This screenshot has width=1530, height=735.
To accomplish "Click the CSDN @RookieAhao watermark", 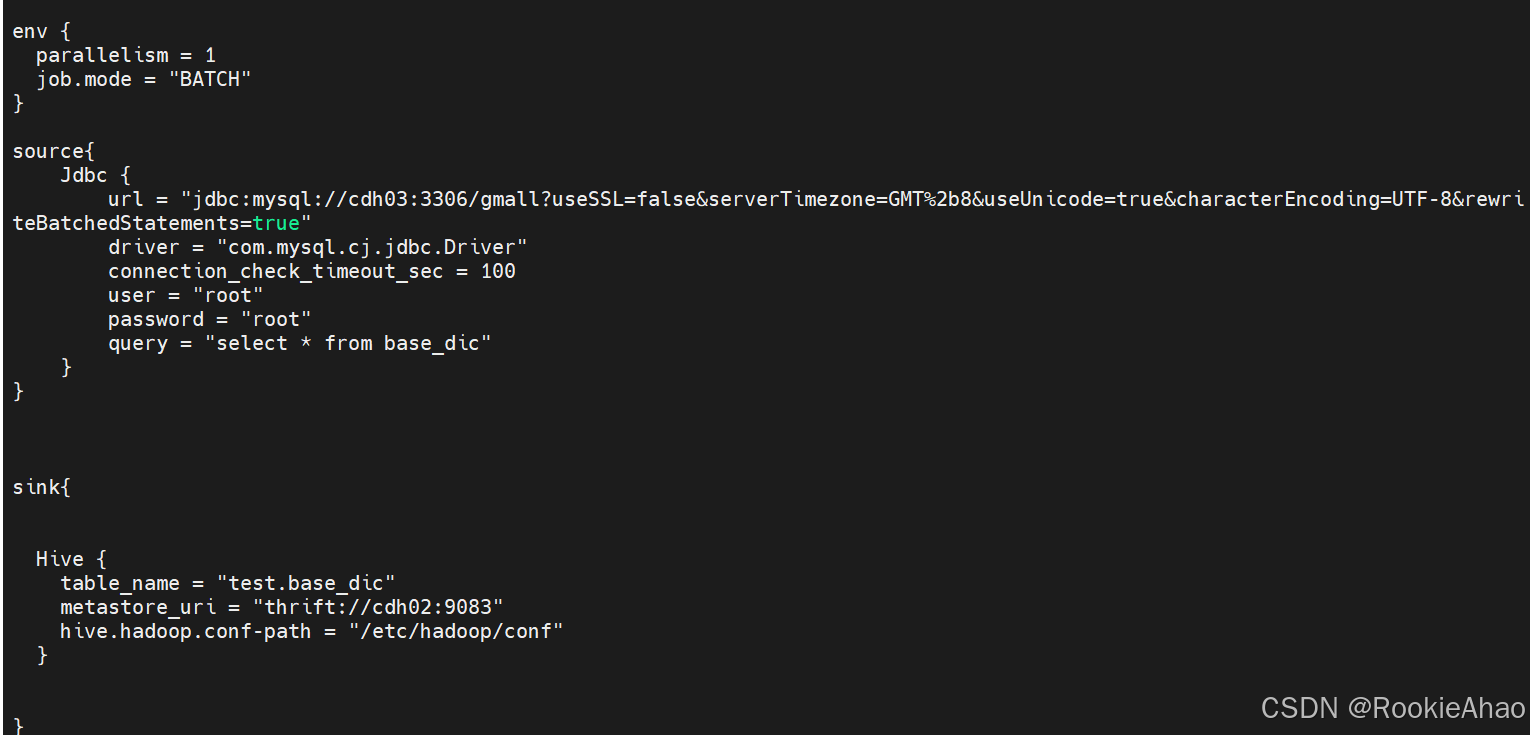I will point(1393,708).
